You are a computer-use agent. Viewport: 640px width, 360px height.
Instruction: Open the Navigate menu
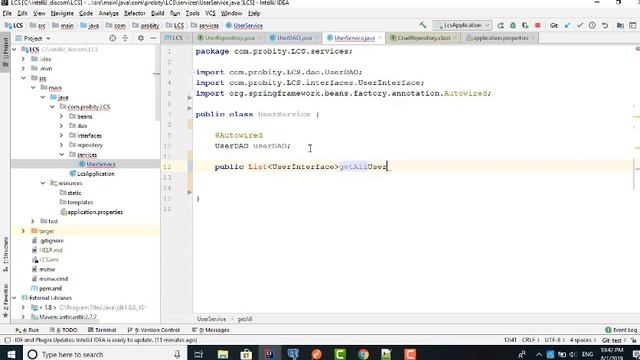point(62,13)
